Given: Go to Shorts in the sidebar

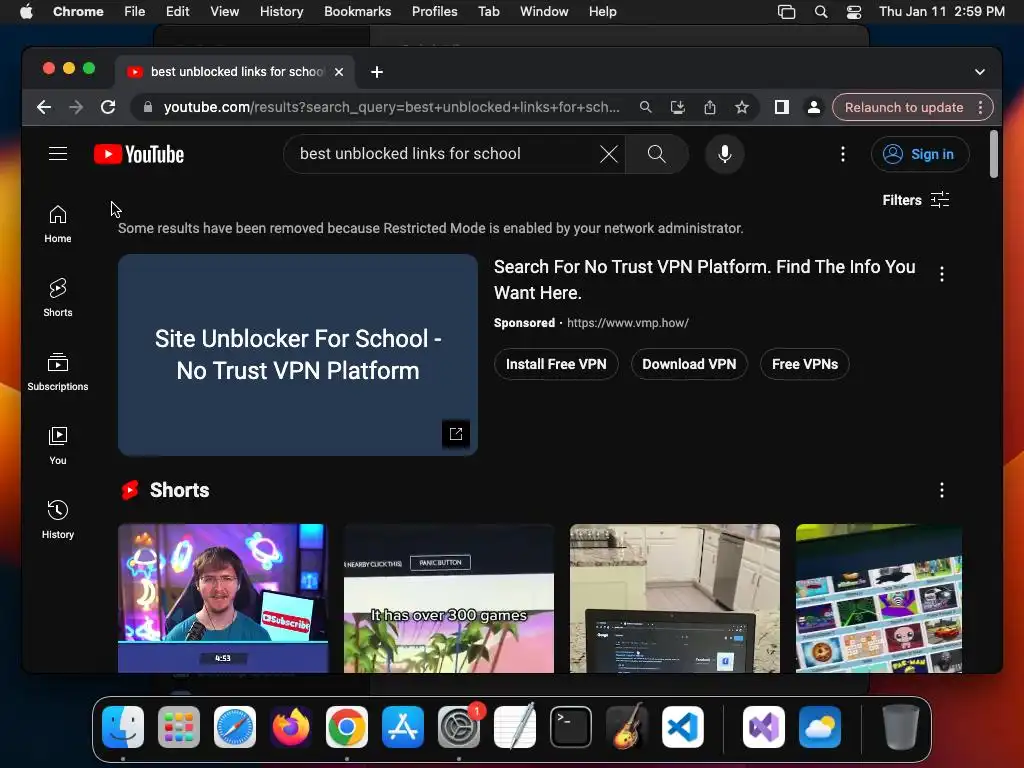Looking at the screenshot, I should (57, 298).
